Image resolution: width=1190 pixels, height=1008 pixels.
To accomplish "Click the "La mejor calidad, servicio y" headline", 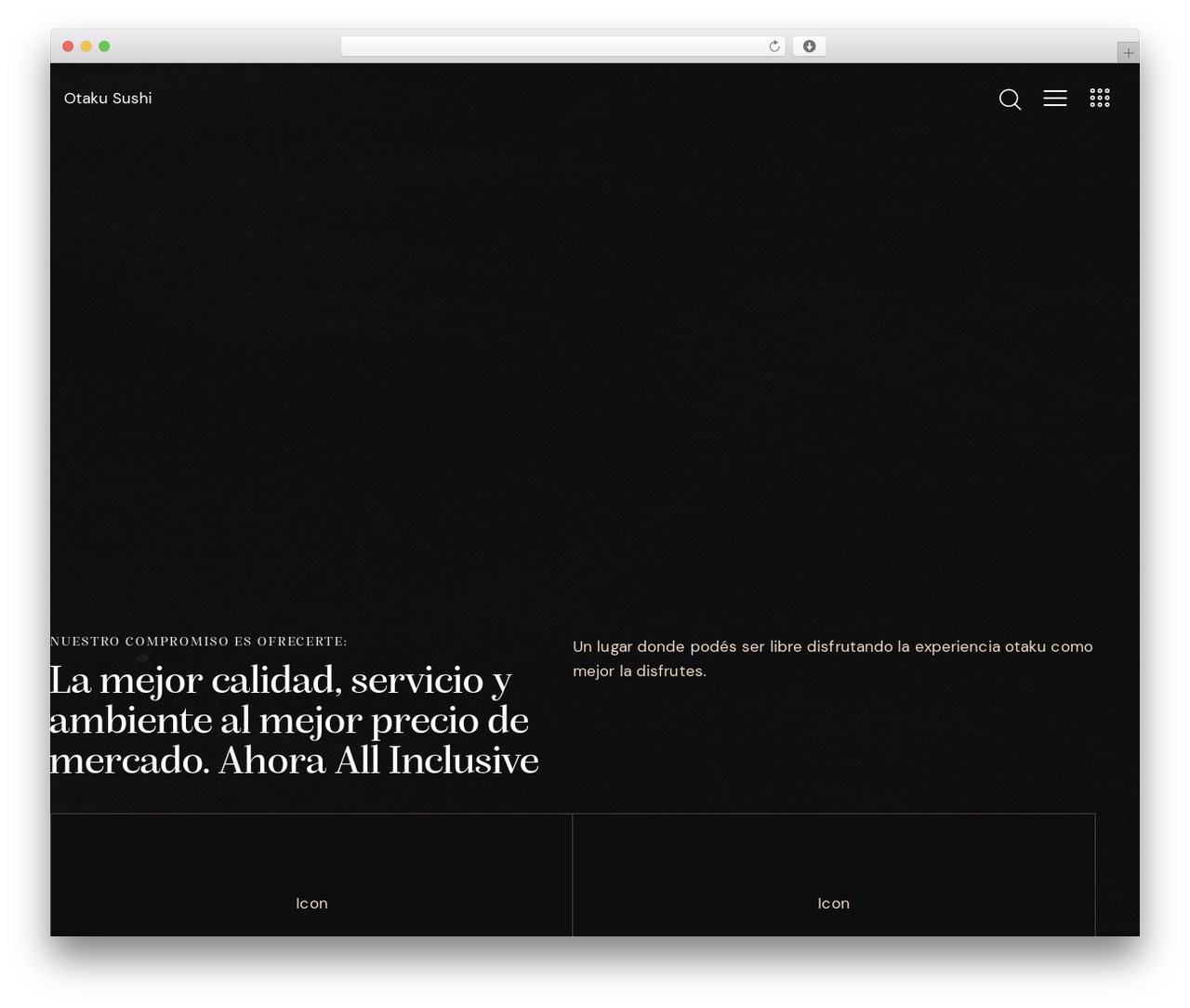I will pyautogui.click(x=294, y=721).
